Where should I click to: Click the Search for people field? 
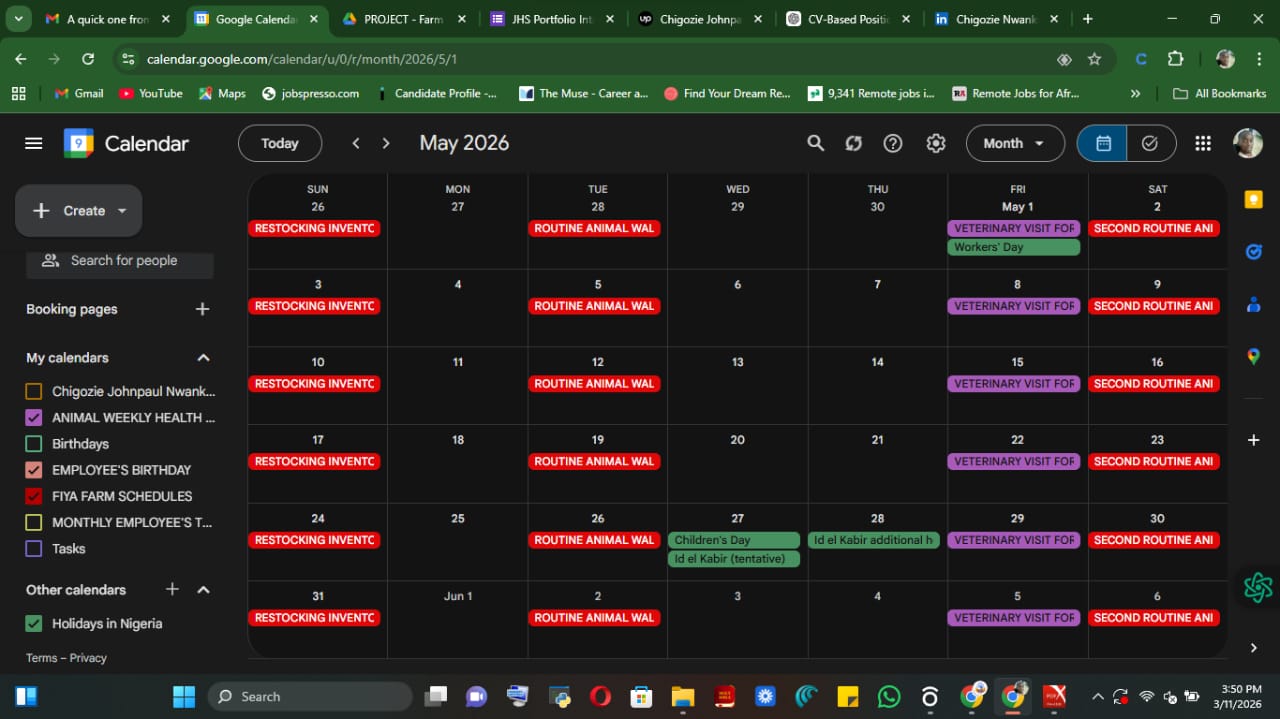124,261
